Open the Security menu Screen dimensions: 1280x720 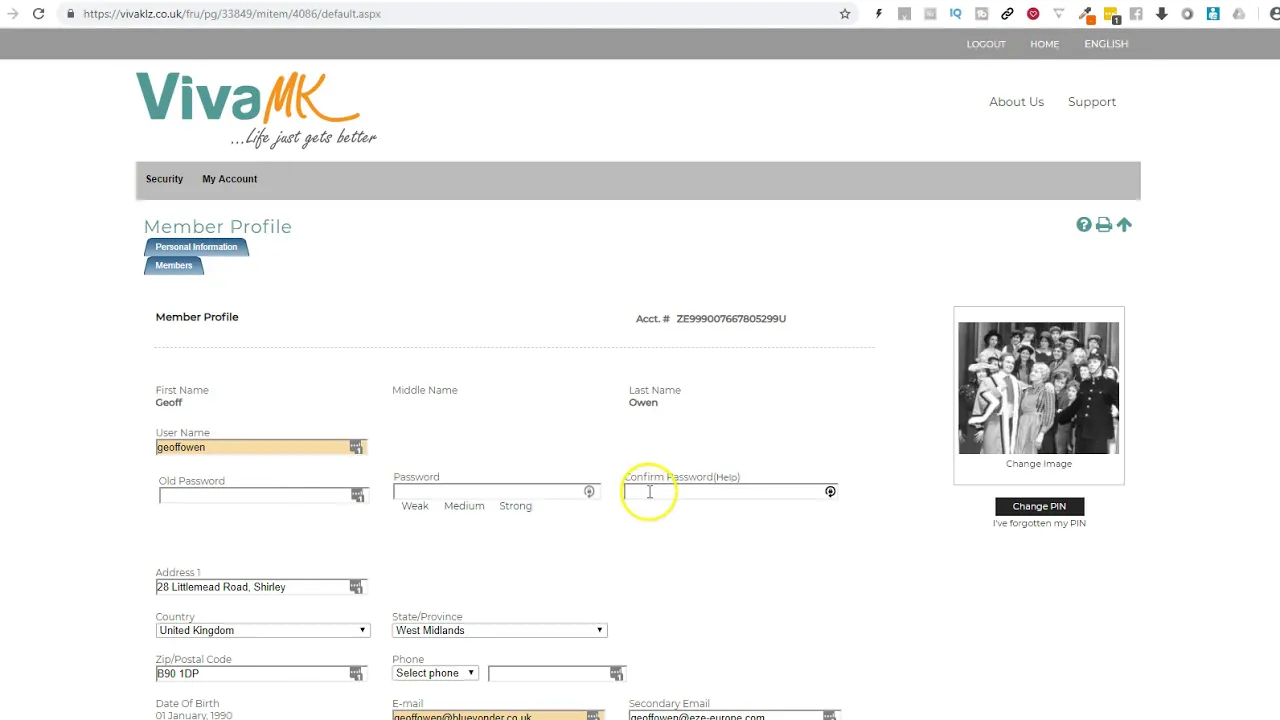pos(164,179)
